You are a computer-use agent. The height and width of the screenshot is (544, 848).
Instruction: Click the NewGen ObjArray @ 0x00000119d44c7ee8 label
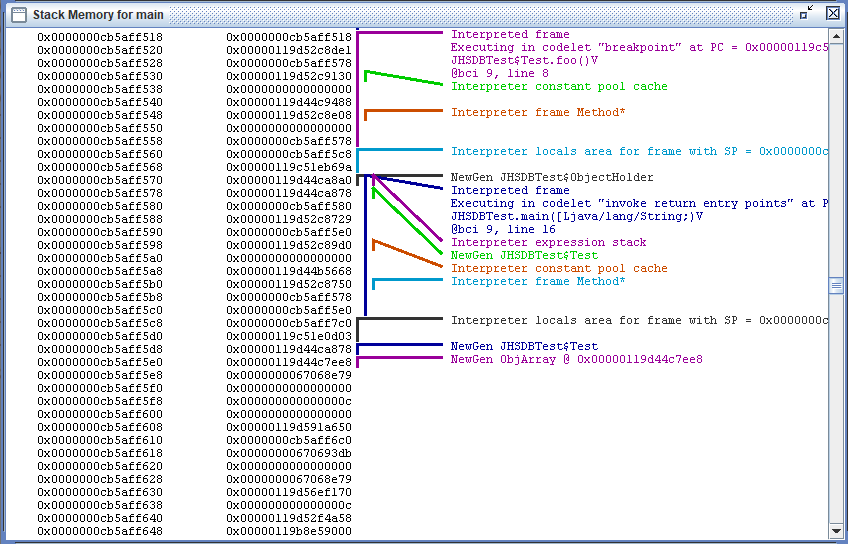576,359
